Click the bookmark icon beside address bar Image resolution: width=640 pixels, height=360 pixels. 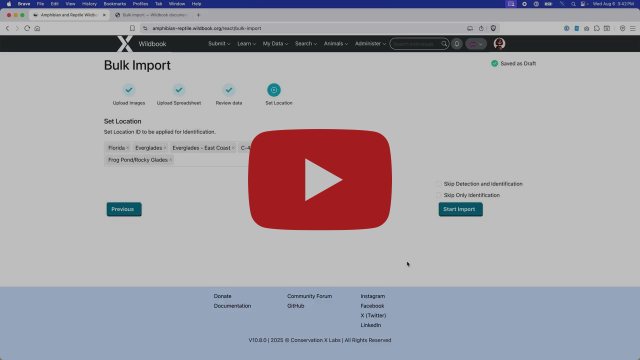[132, 28]
